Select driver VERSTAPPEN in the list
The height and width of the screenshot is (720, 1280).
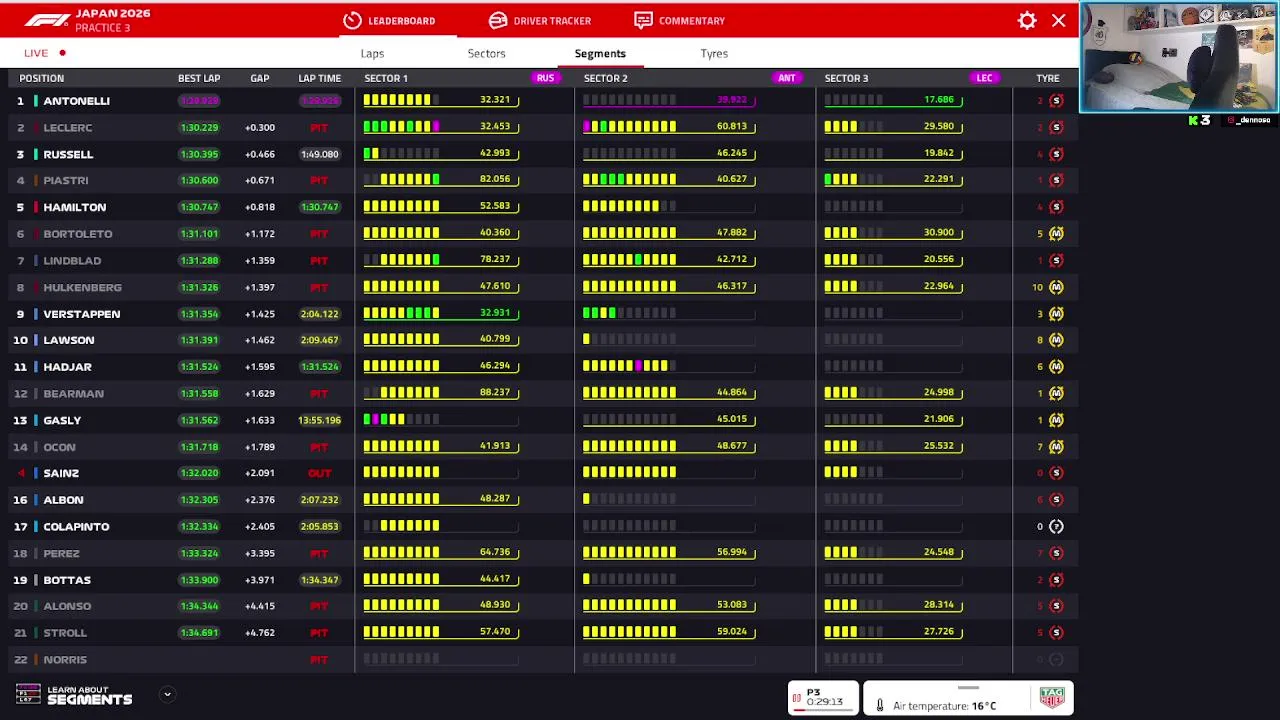pyautogui.click(x=82, y=314)
